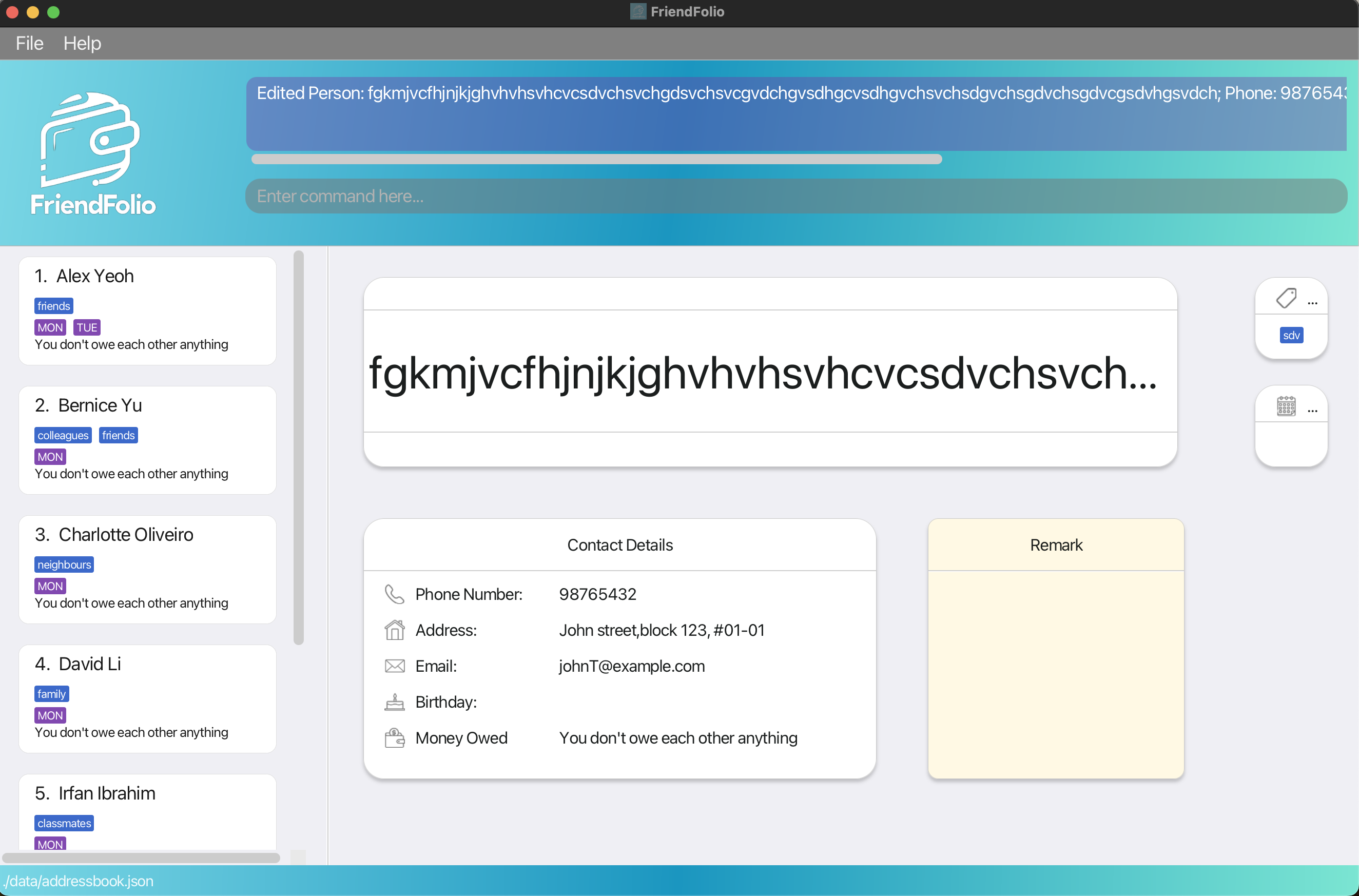Image resolution: width=1359 pixels, height=896 pixels.
Task: Click the Remark note area
Action: (x=1056, y=673)
